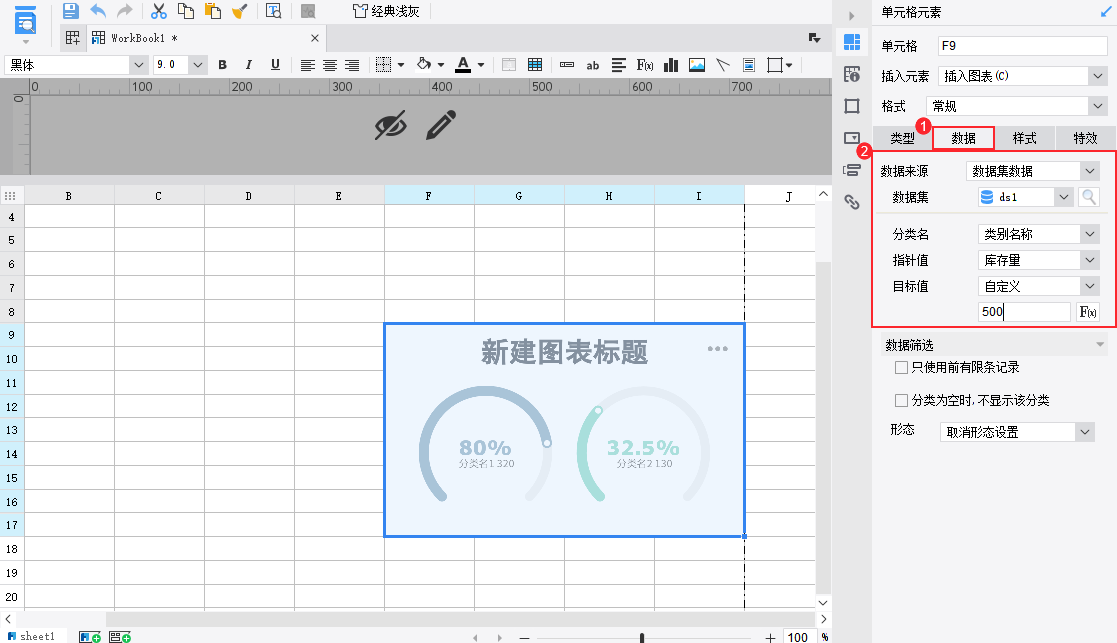The height and width of the screenshot is (643, 1117).
Task: Enable 只使用前有限条记录 checkbox
Action: pyautogui.click(x=901, y=367)
